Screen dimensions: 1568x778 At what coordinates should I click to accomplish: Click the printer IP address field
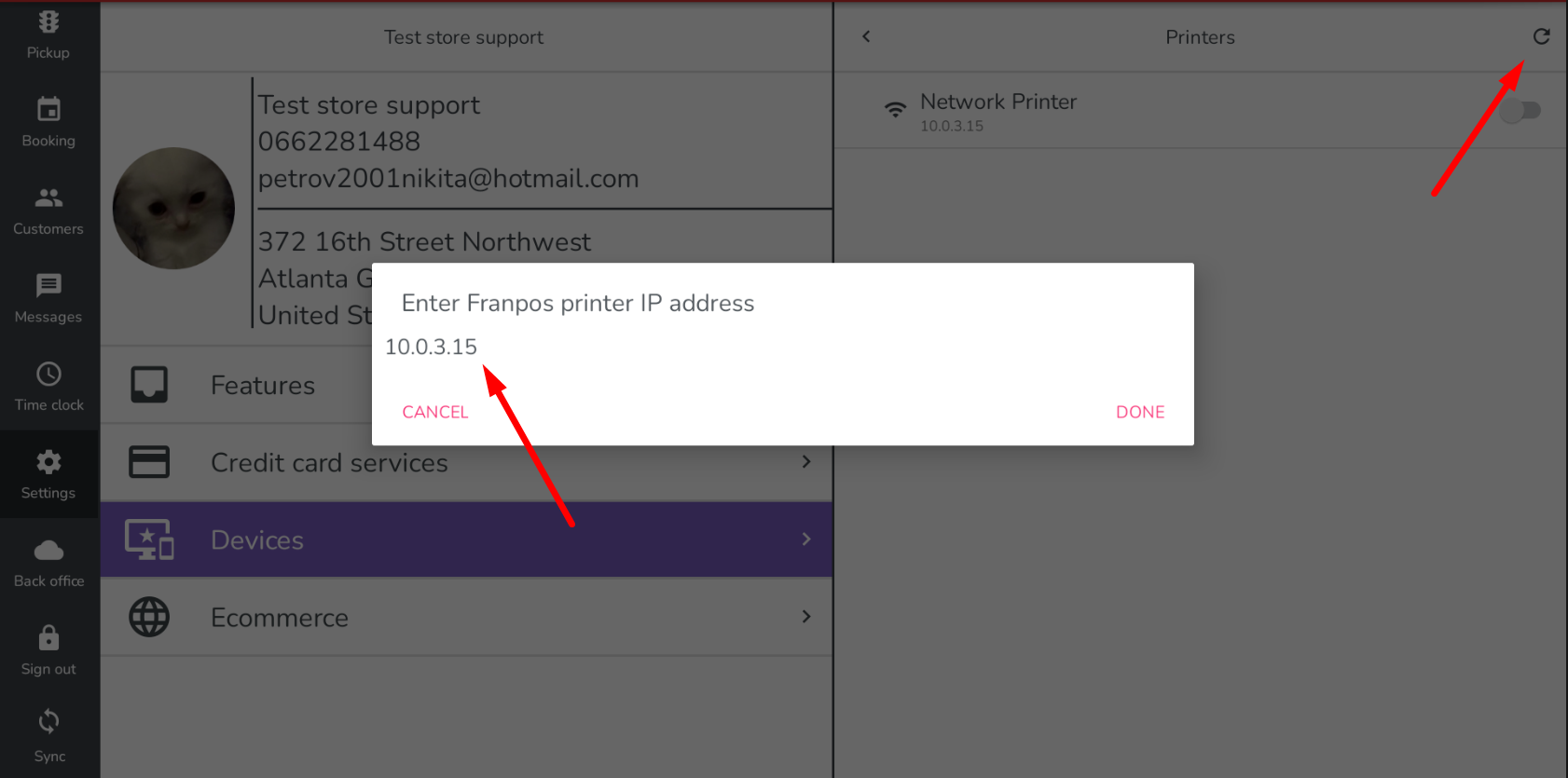click(783, 347)
